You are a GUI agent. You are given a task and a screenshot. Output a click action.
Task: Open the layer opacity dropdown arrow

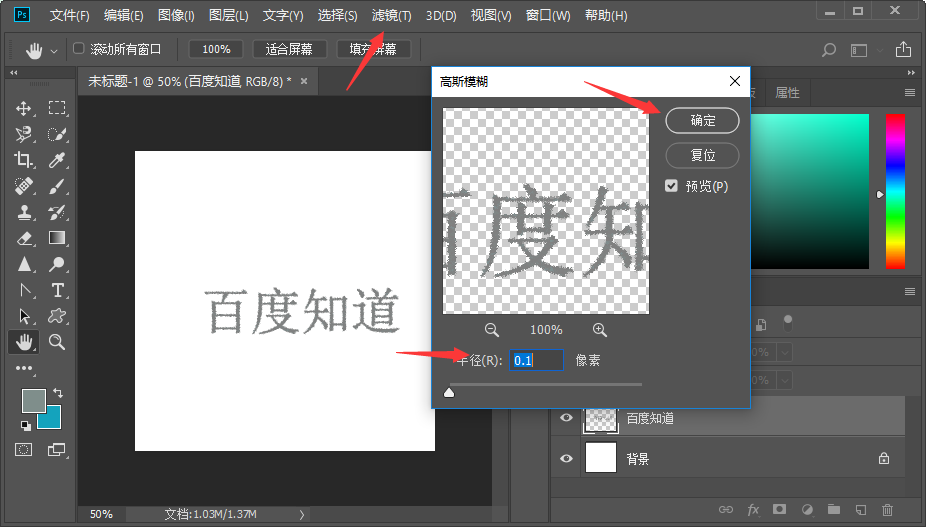(x=784, y=352)
